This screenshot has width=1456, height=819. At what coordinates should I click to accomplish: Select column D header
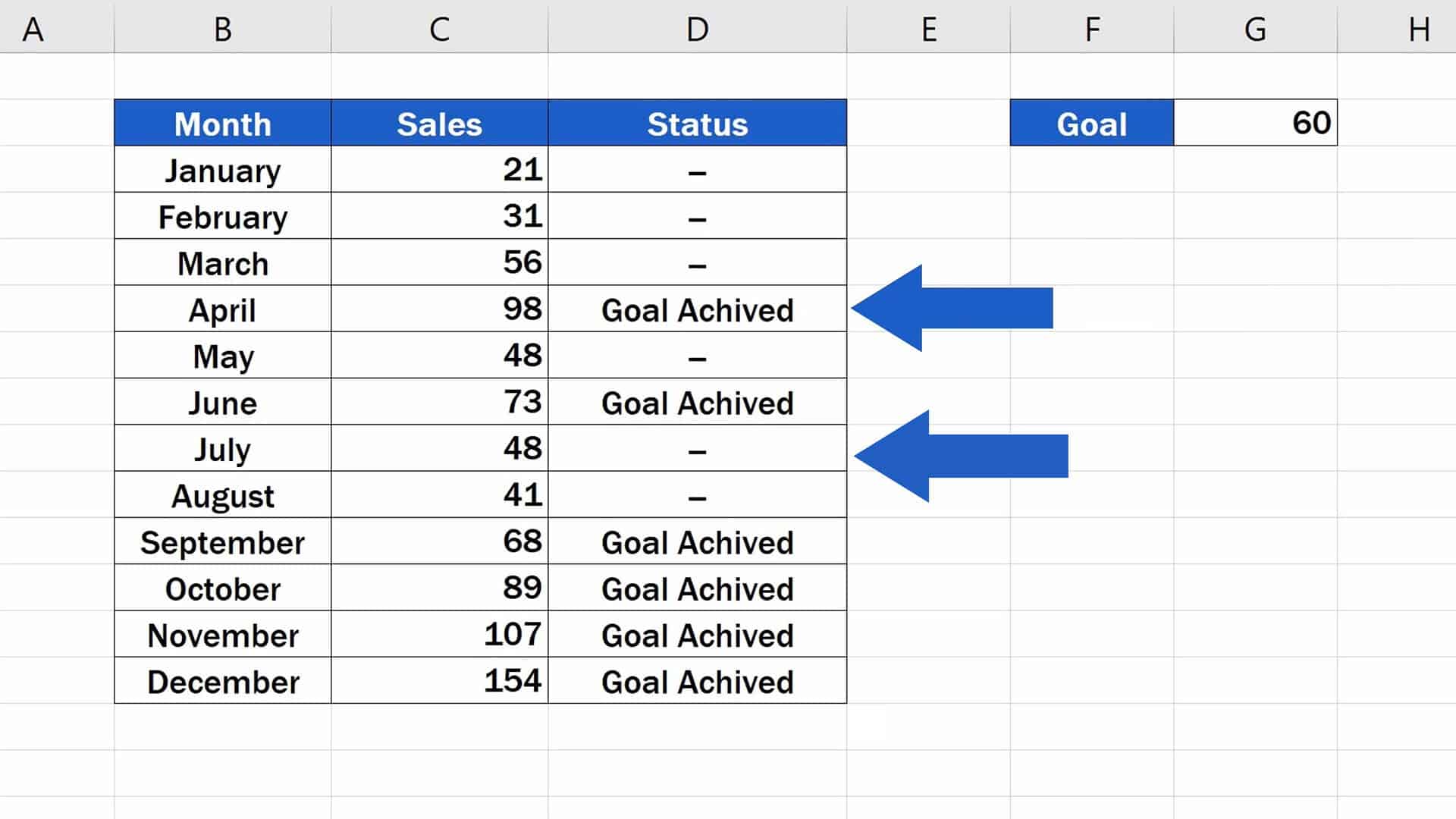[697, 29]
